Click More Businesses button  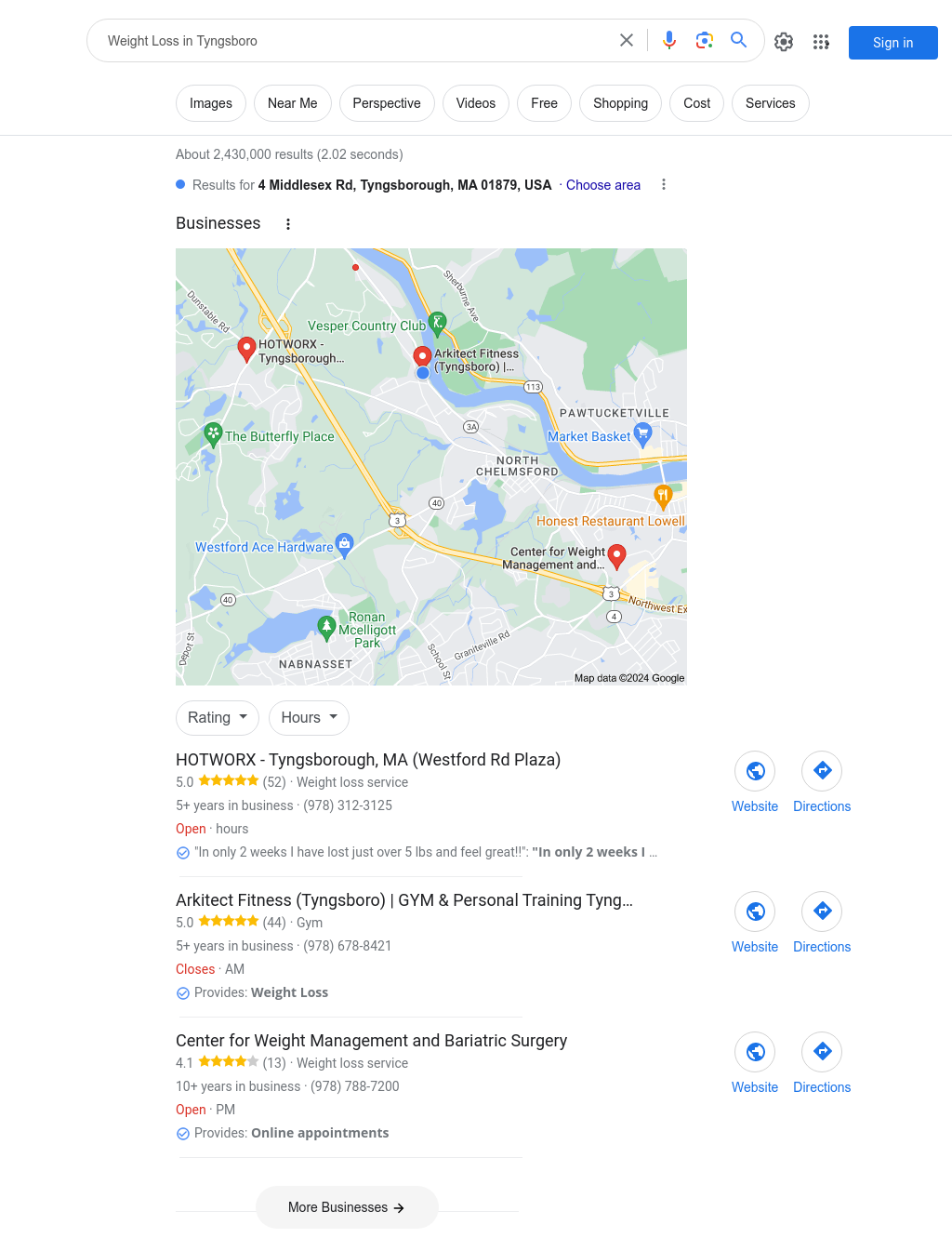coord(347,1207)
